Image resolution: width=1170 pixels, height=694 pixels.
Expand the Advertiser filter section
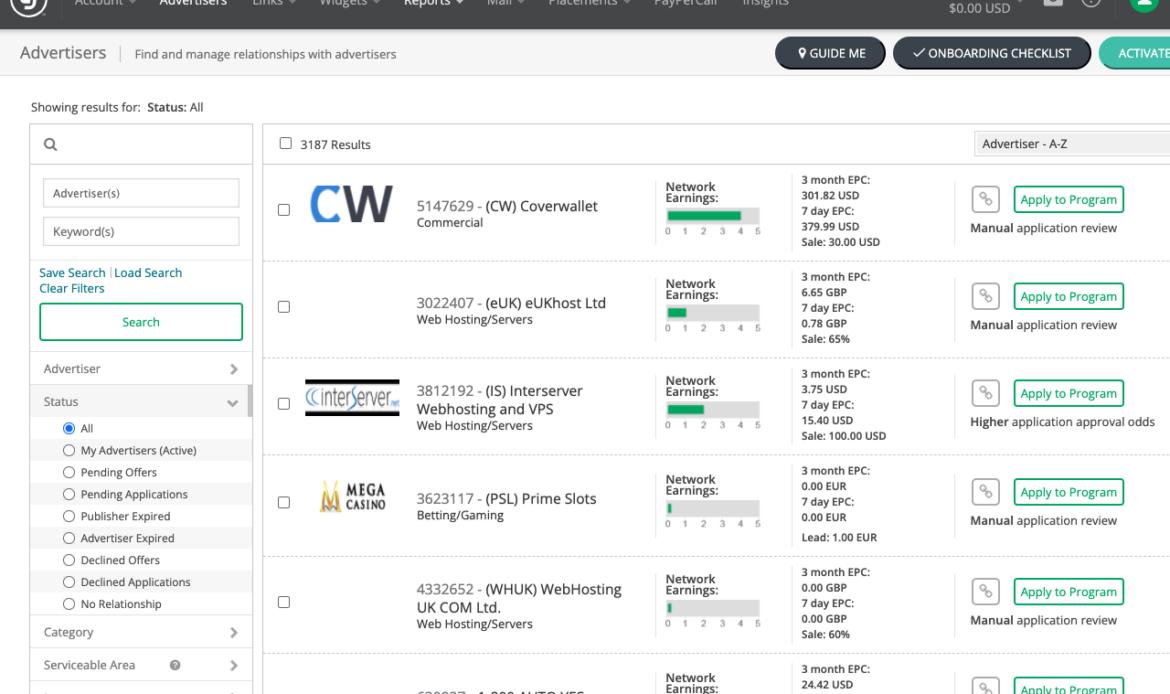140,369
